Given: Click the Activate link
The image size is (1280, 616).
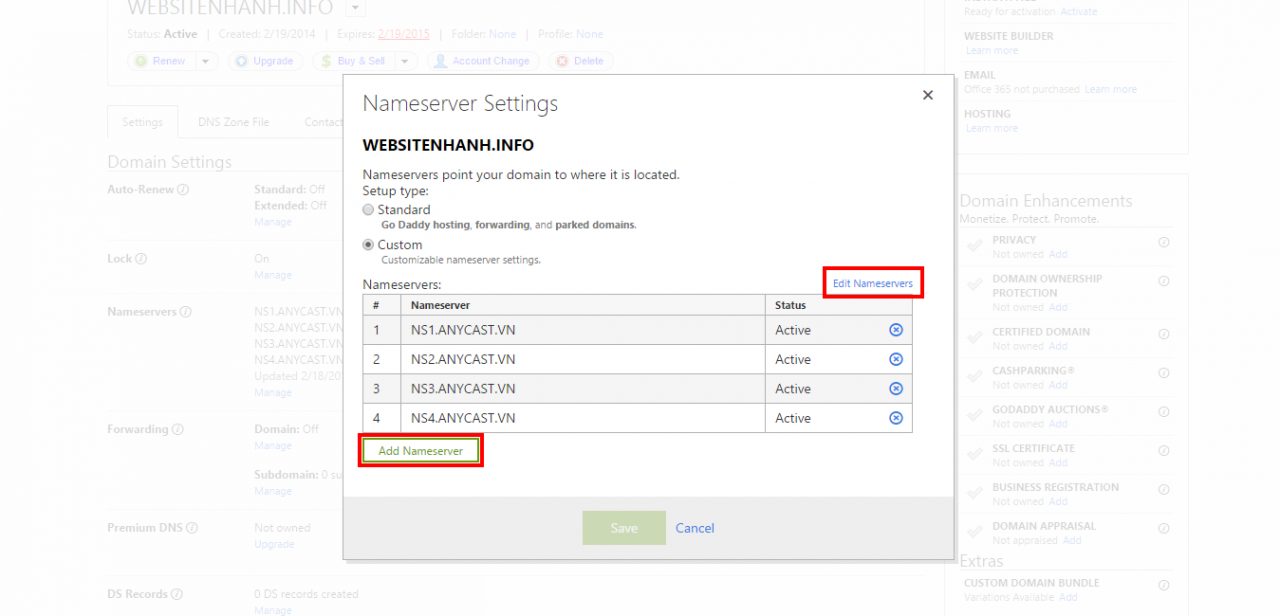Looking at the screenshot, I should coord(1079,12).
